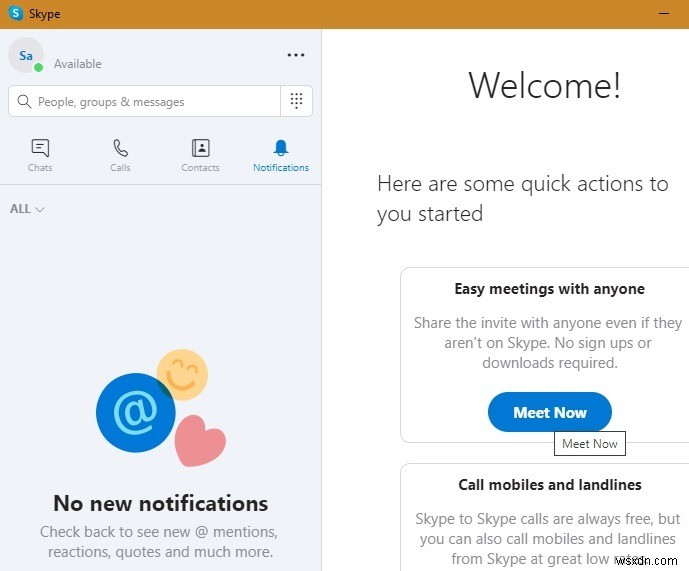Open the Contacts tab
This screenshot has width=689, height=571.
pyautogui.click(x=200, y=155)
